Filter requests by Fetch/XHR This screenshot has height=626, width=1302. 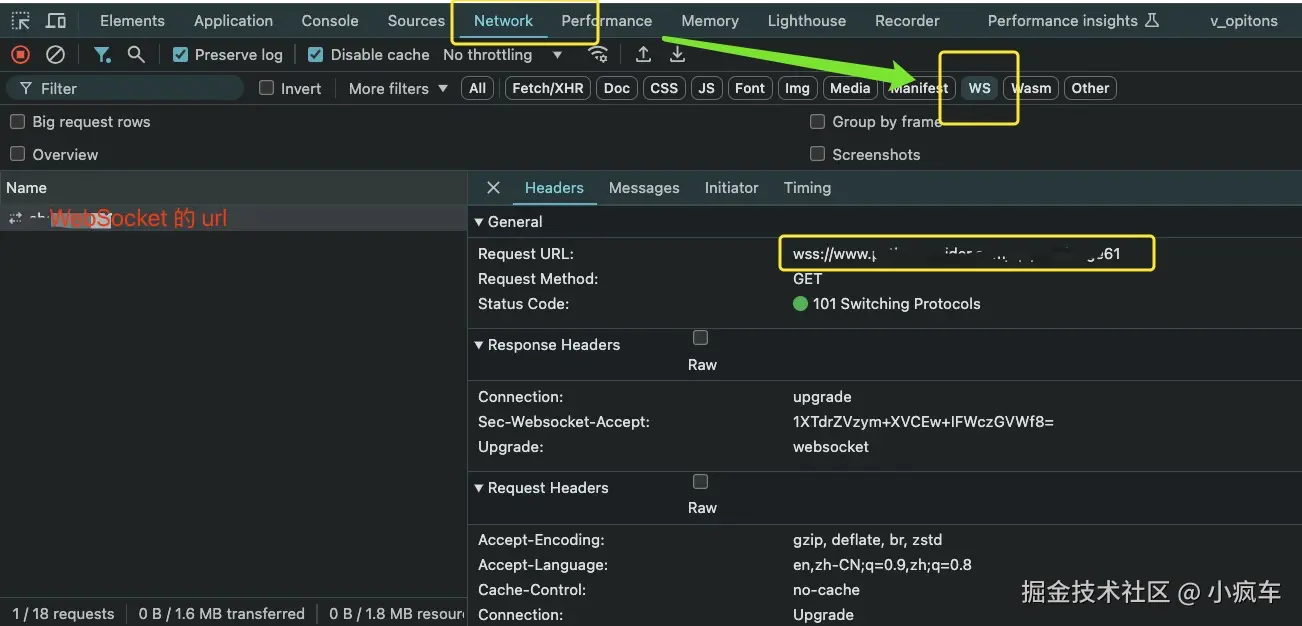(548, 88)
